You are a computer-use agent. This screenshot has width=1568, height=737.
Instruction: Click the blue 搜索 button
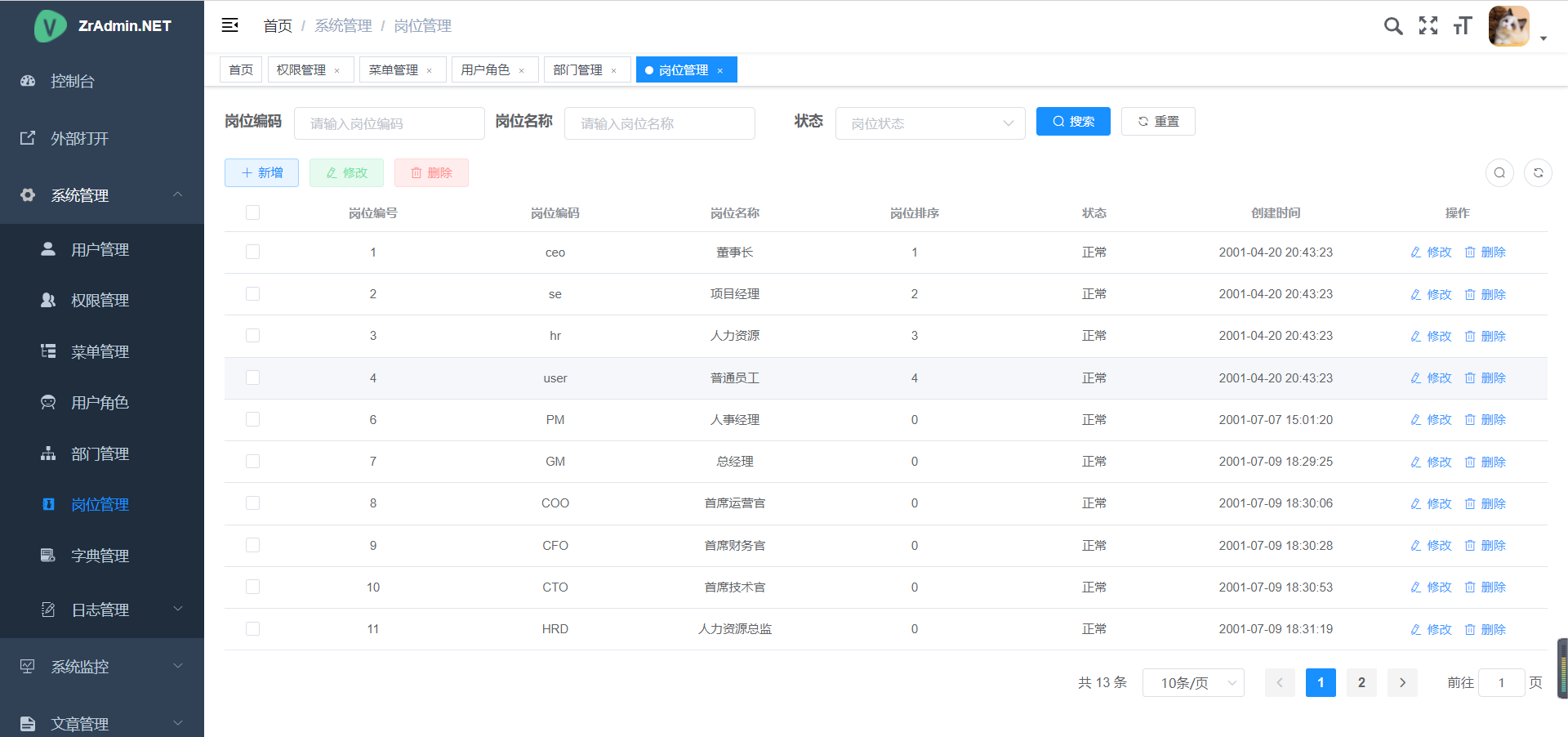[1073, 122]
